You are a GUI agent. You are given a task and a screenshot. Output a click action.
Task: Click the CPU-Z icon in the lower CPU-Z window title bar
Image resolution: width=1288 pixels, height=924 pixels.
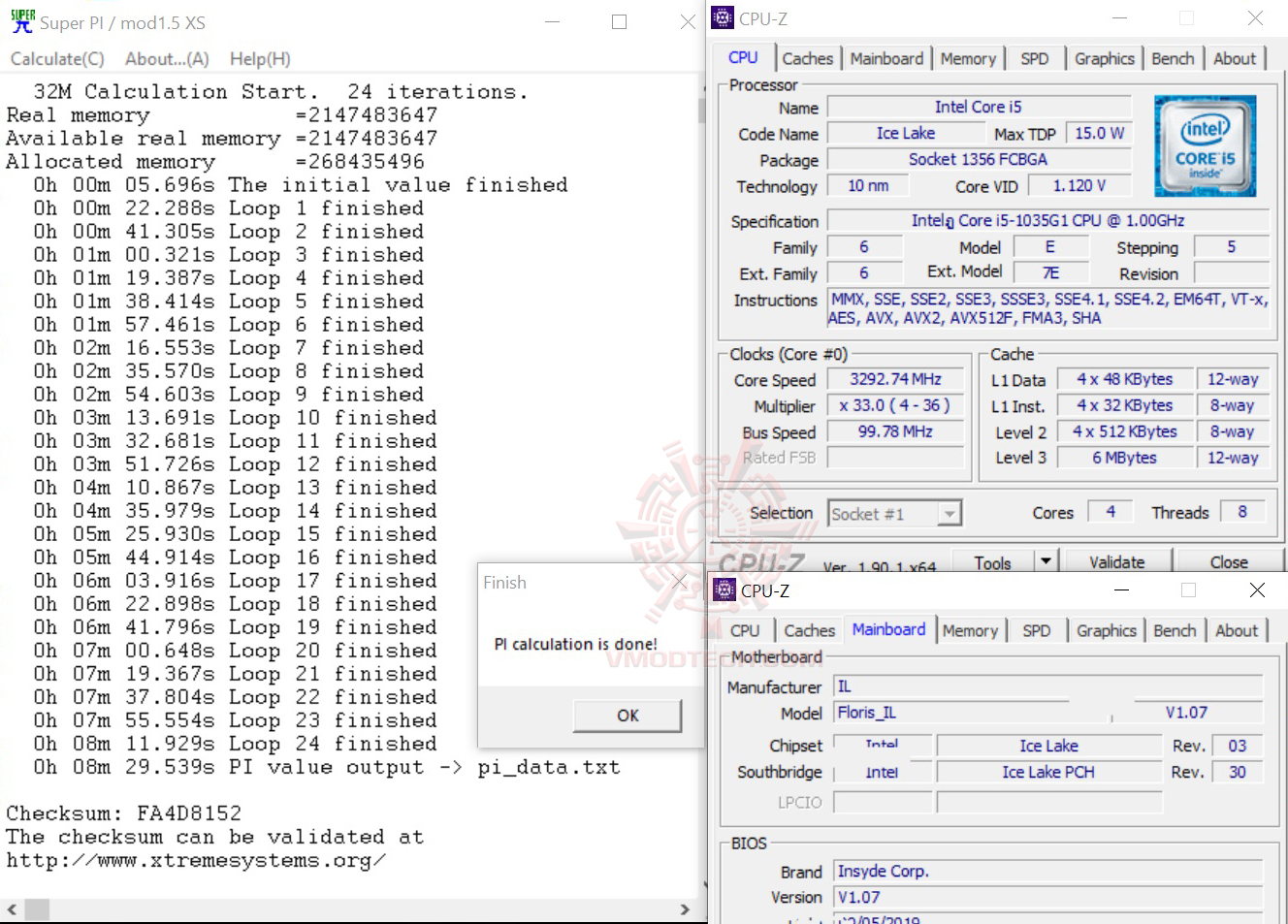click(724, 589)
